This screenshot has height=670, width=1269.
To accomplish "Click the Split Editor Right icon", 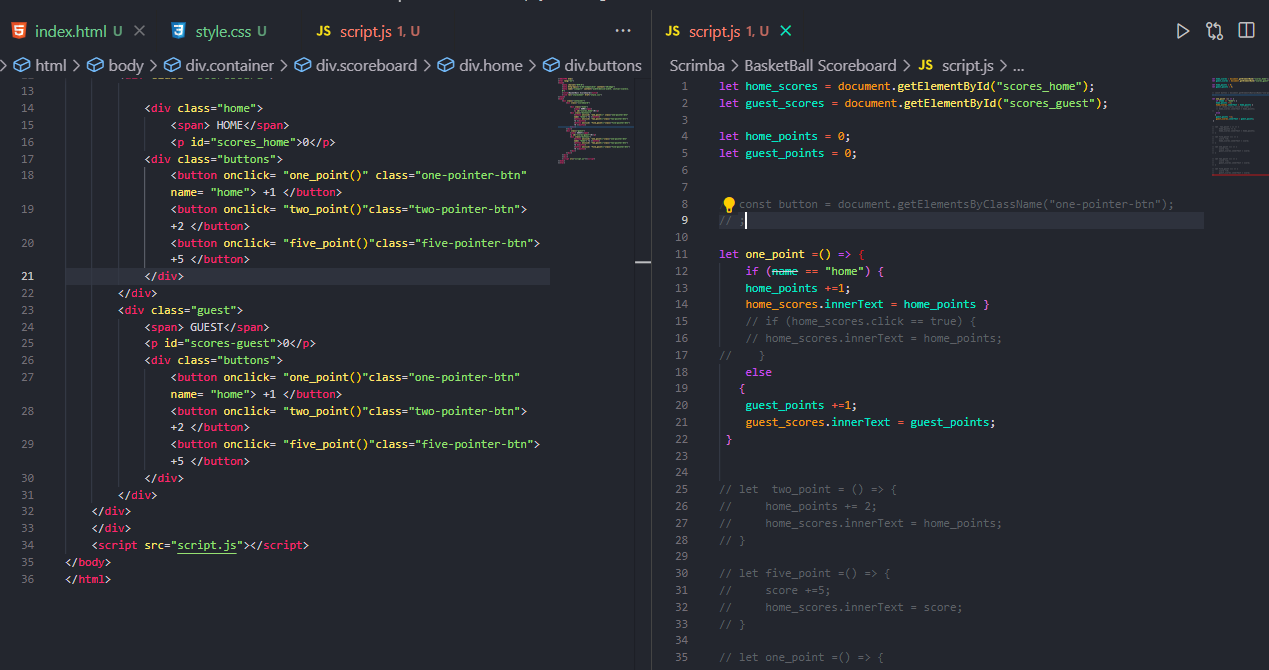I will pos(1246,31).
